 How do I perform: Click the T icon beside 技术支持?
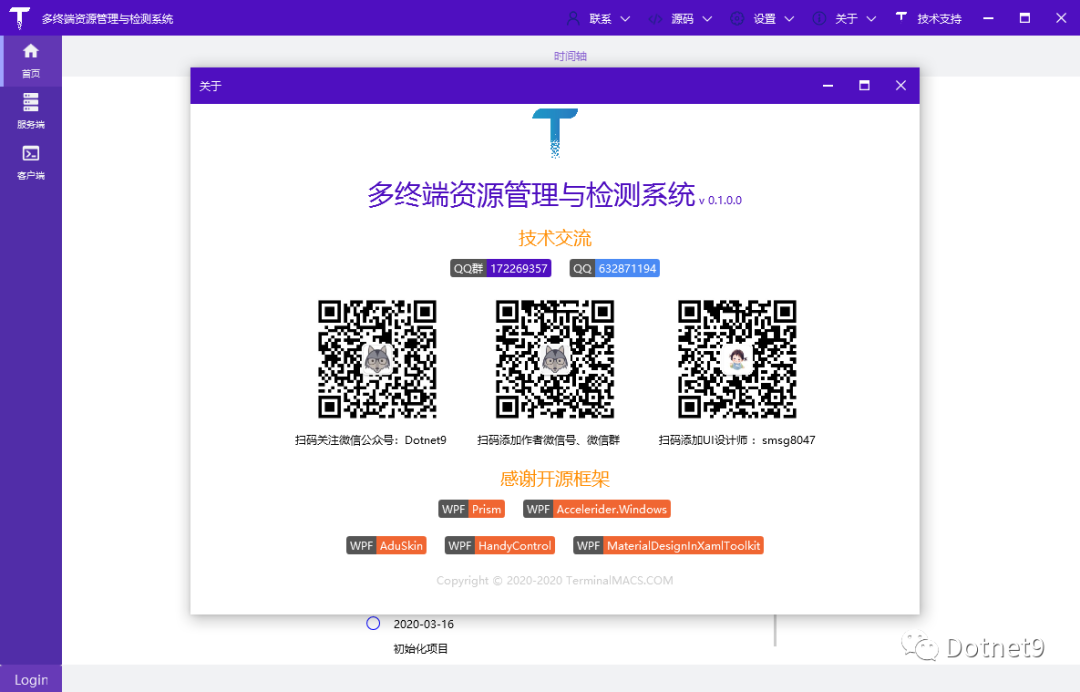coord(901,17)
